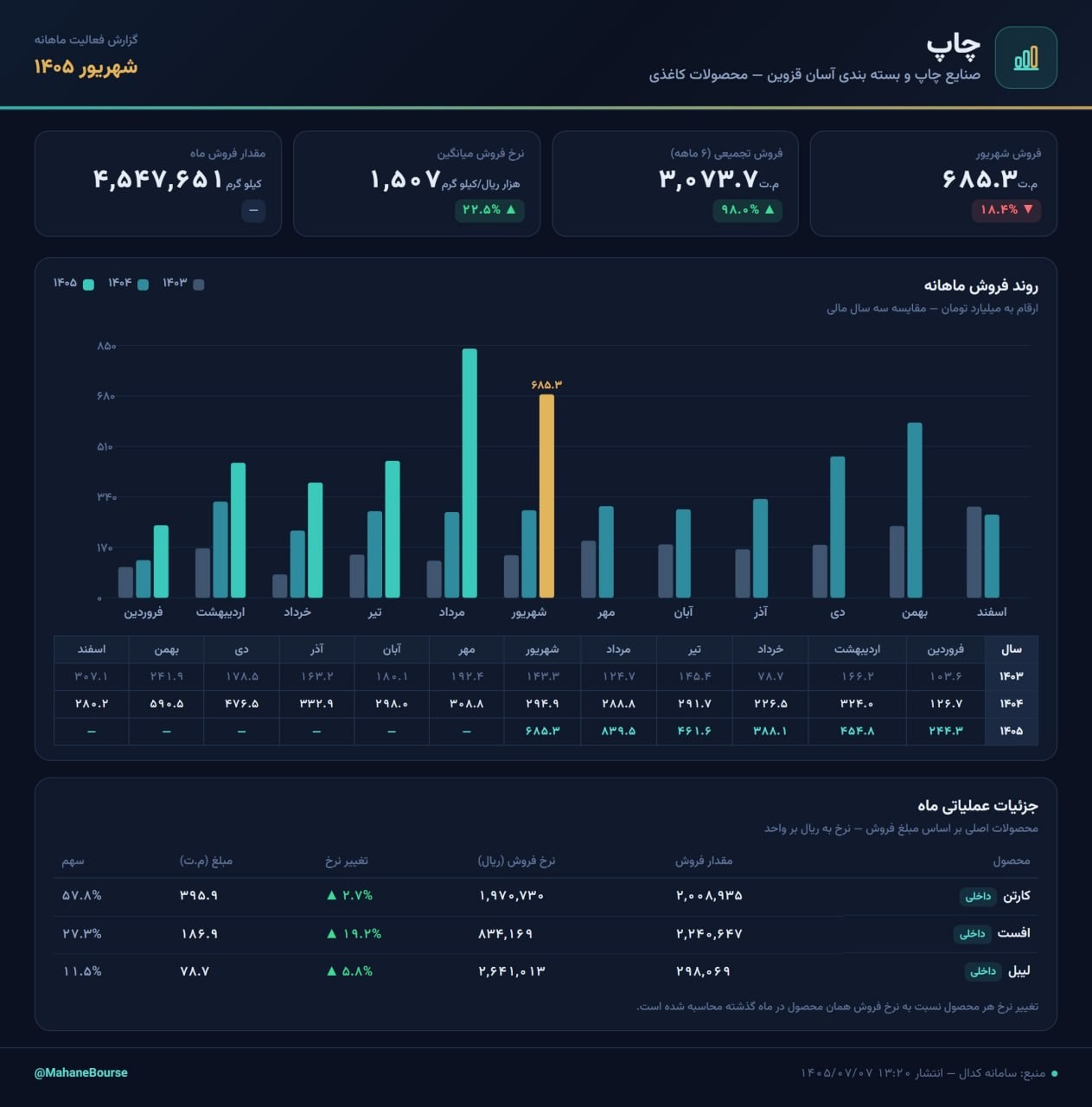Click the ۸۳۴,۱۶۹ sales rate in the افست row
This screenshot has width=1092, height=1107.
(x=505, y=934)
